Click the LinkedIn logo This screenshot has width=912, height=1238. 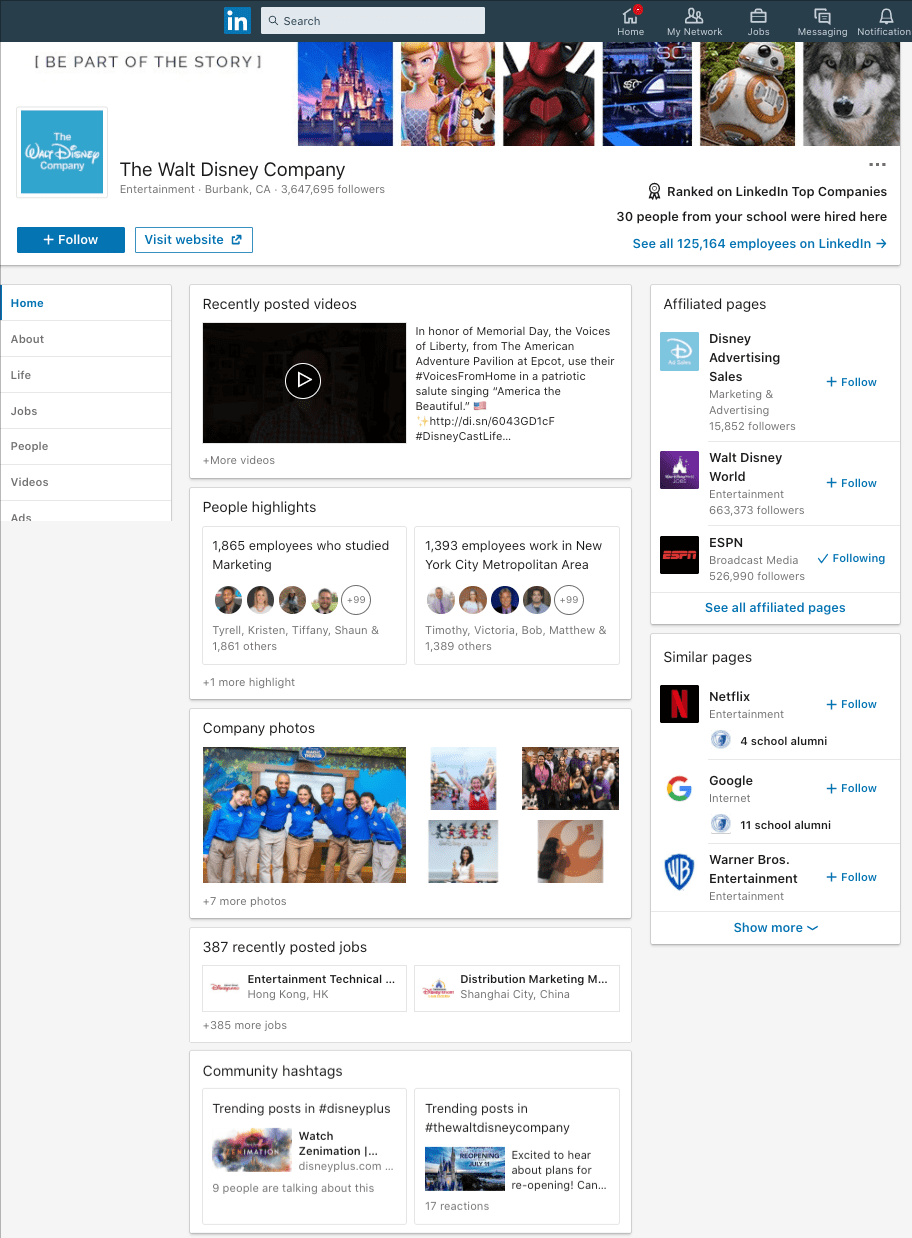[237, 19]
